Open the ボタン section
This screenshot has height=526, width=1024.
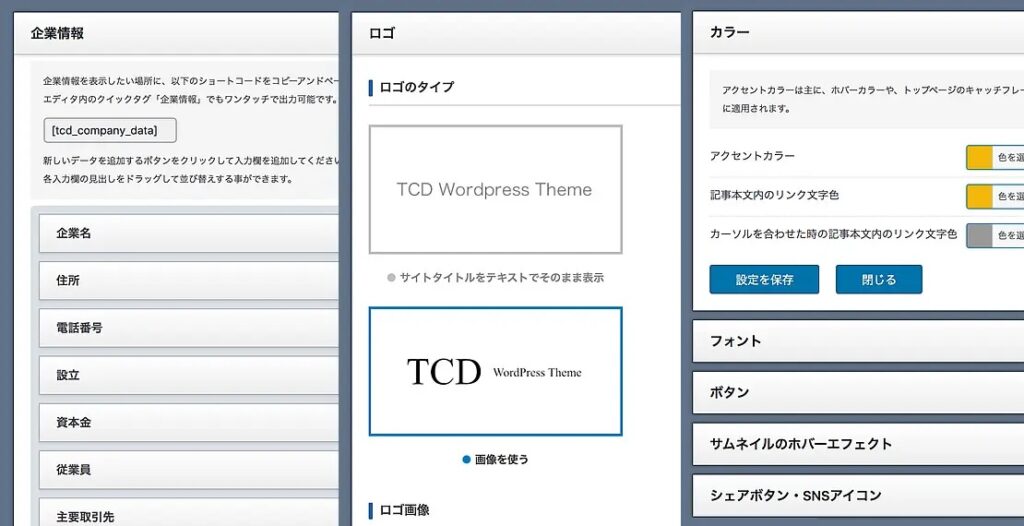[858, 393]
